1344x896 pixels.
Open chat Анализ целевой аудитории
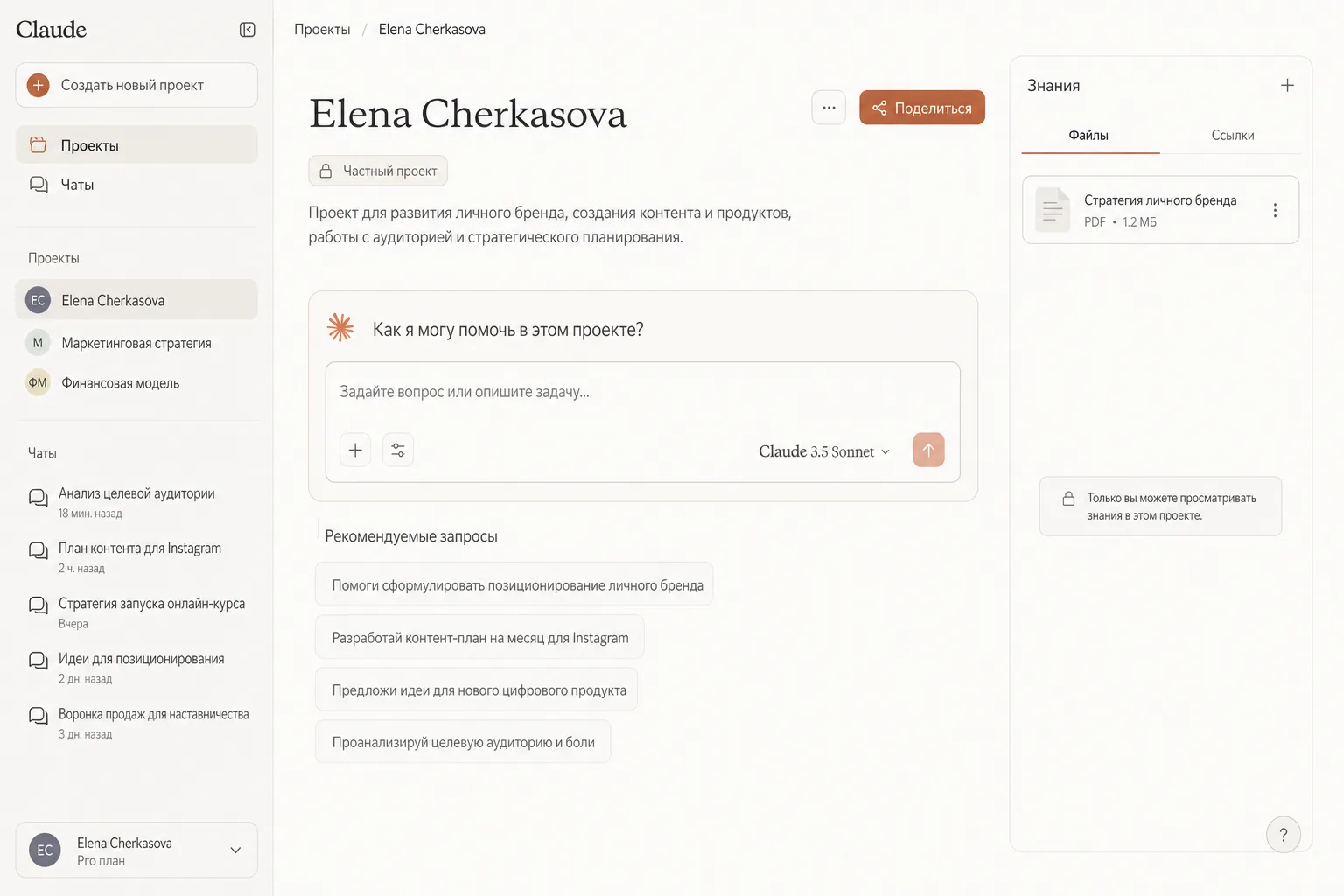click(136, 502)
